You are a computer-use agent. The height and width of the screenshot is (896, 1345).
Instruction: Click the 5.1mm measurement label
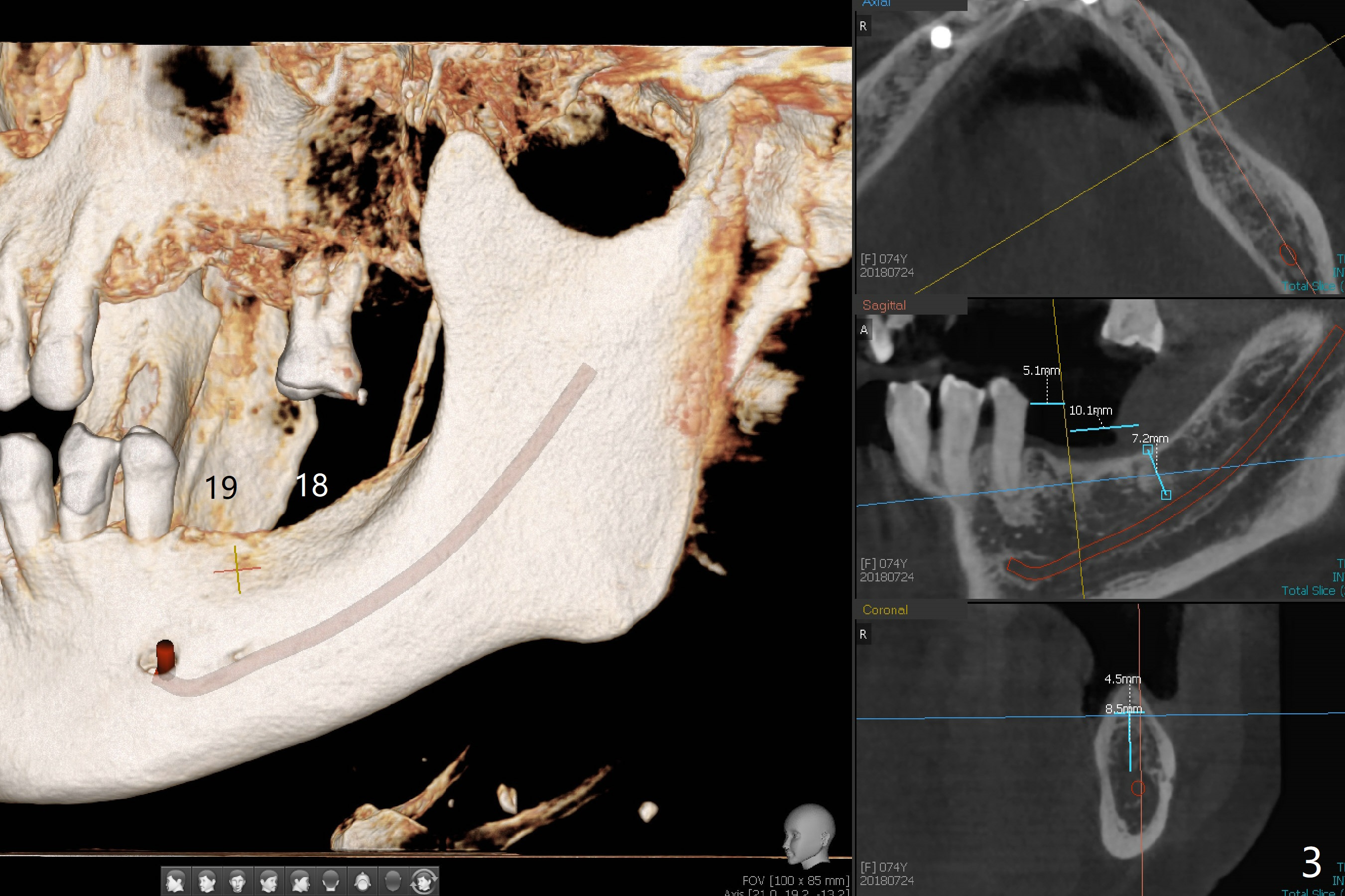(x=1041, y=370)
